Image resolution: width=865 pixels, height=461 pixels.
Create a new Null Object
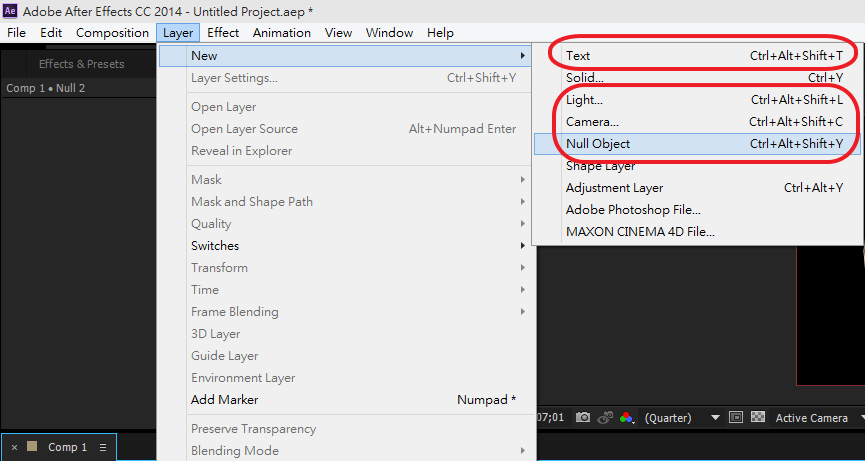pos(697,144)
